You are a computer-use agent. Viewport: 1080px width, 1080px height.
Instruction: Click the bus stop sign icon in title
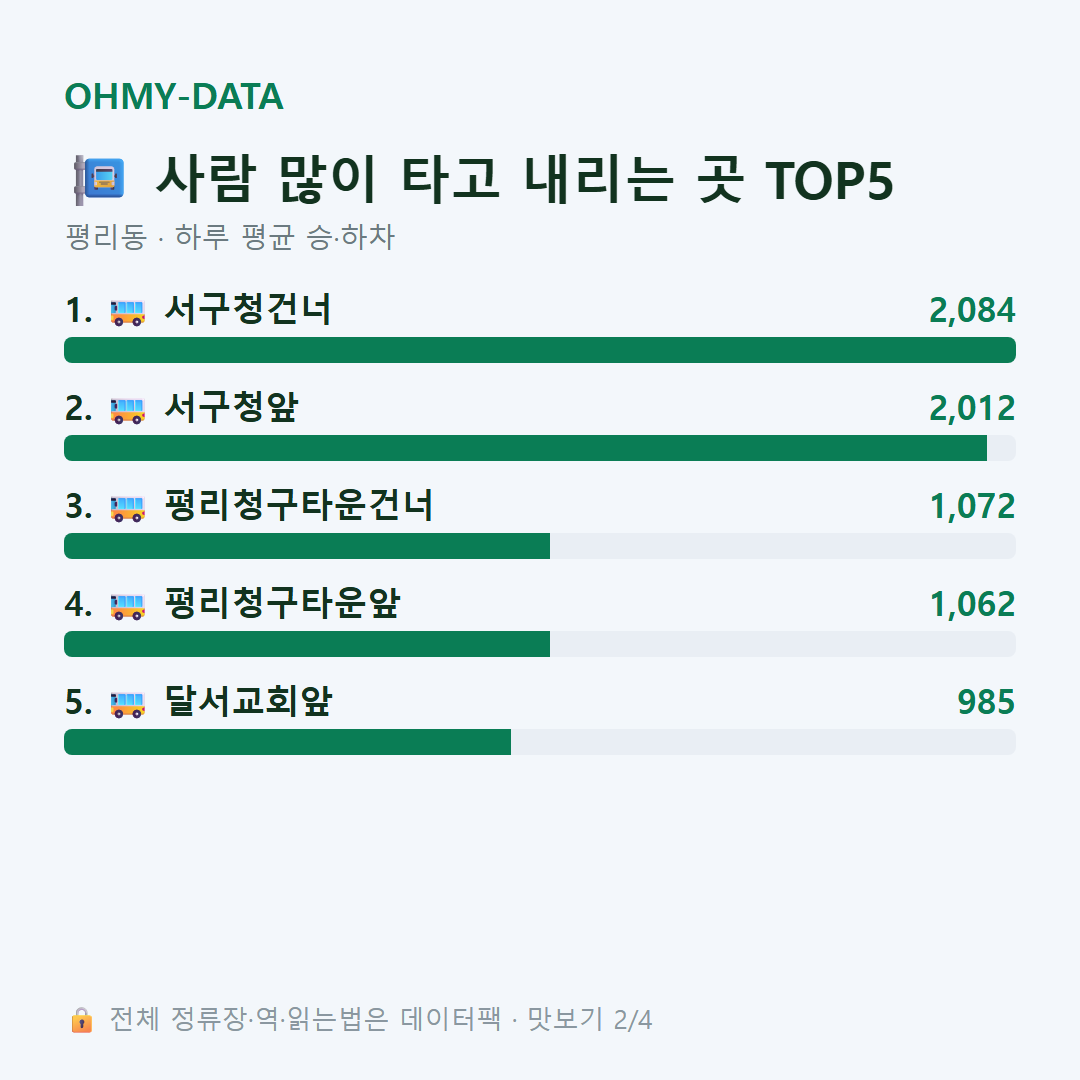99,180
